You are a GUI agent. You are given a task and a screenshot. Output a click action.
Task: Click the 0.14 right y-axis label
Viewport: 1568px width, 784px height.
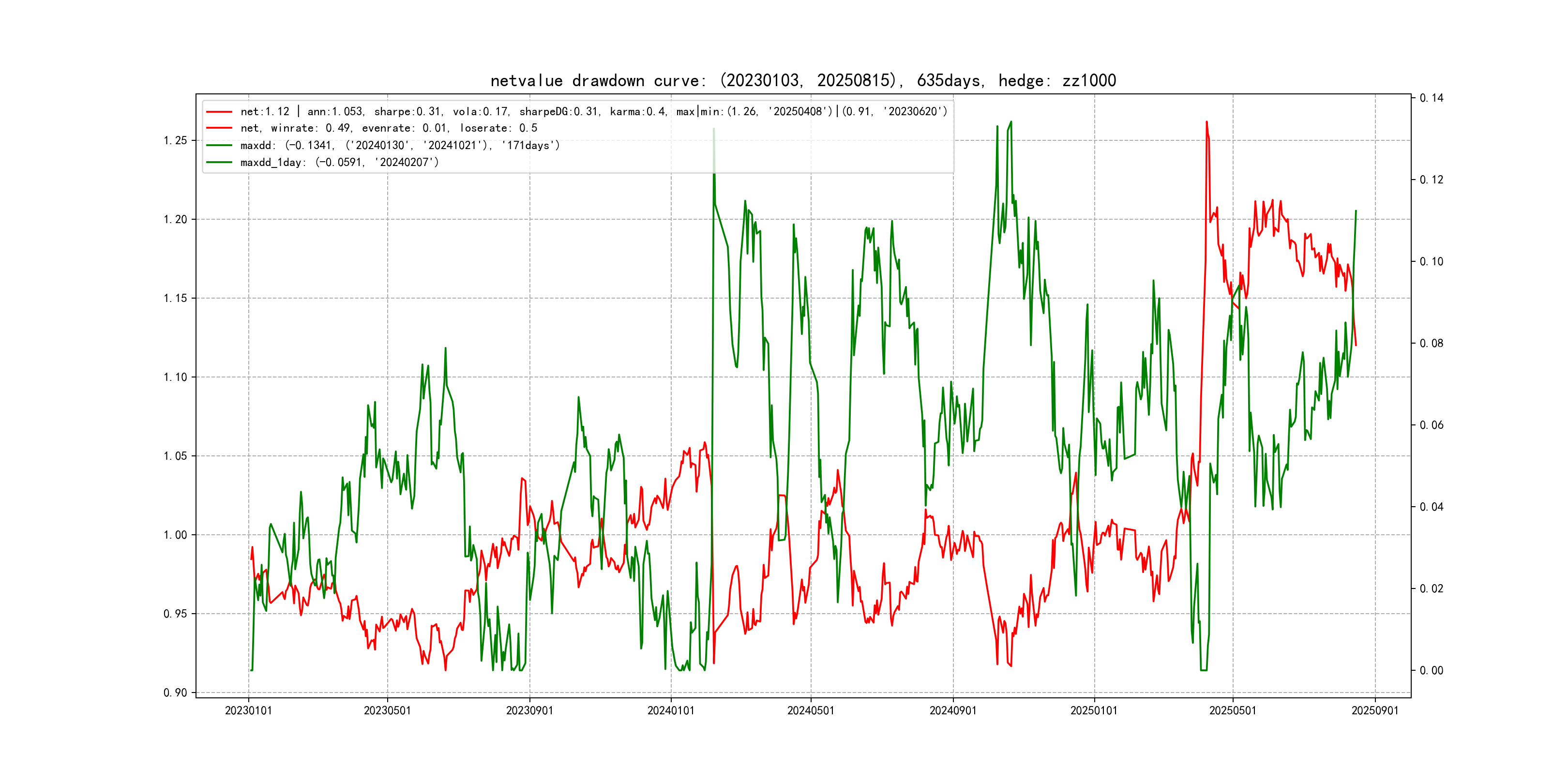click(x=1431, y=98)
